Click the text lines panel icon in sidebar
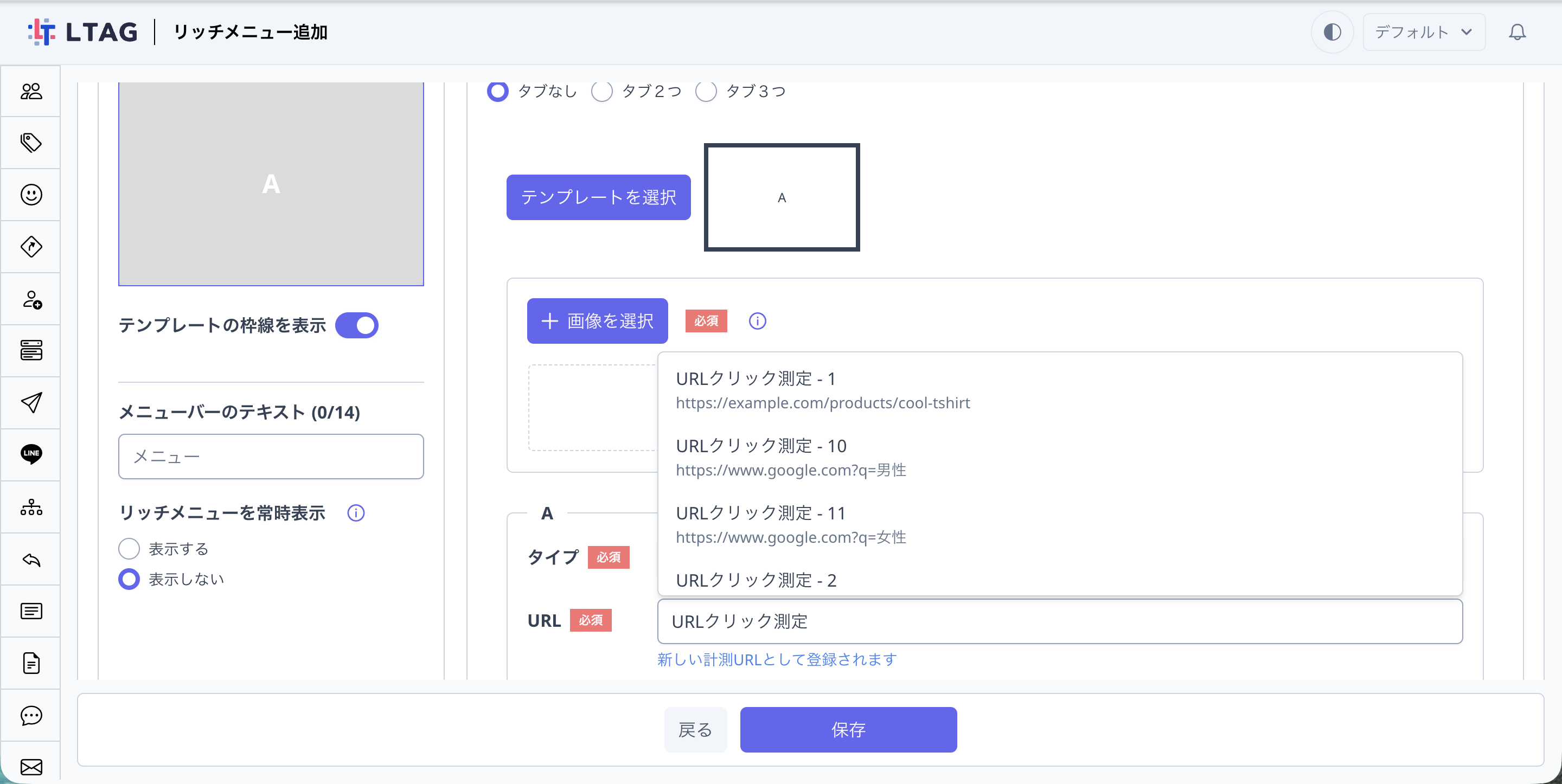Screen dimensions: 1562x784 (31, 611)
